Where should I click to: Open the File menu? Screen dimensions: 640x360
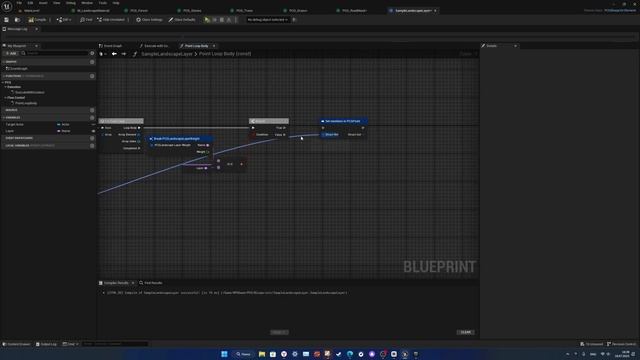pyautogui.click(x=19, y=3)
